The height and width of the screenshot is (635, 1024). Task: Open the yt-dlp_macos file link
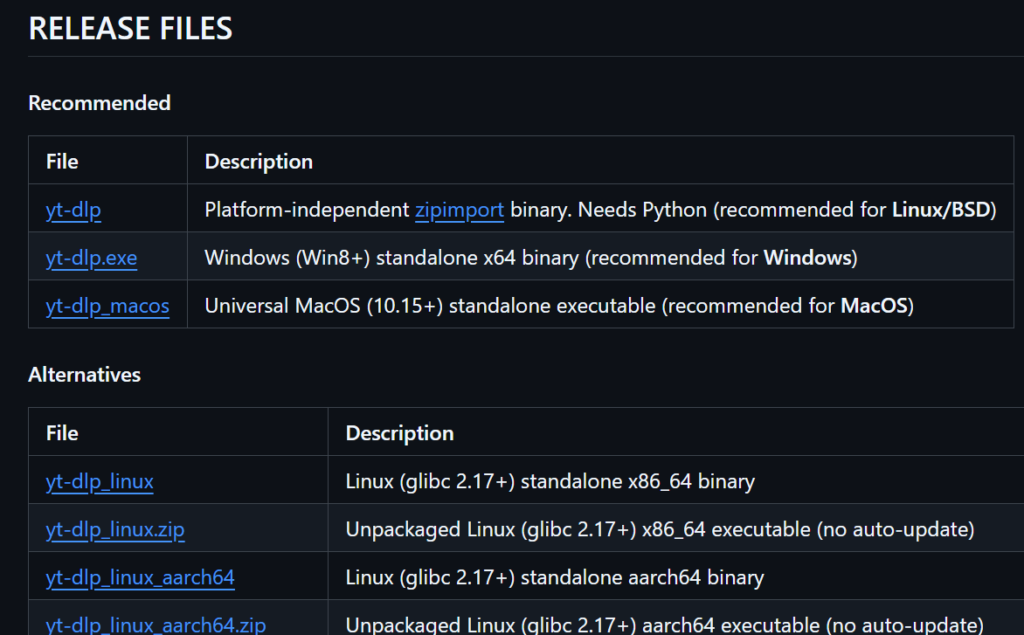[x=108, y=306]
